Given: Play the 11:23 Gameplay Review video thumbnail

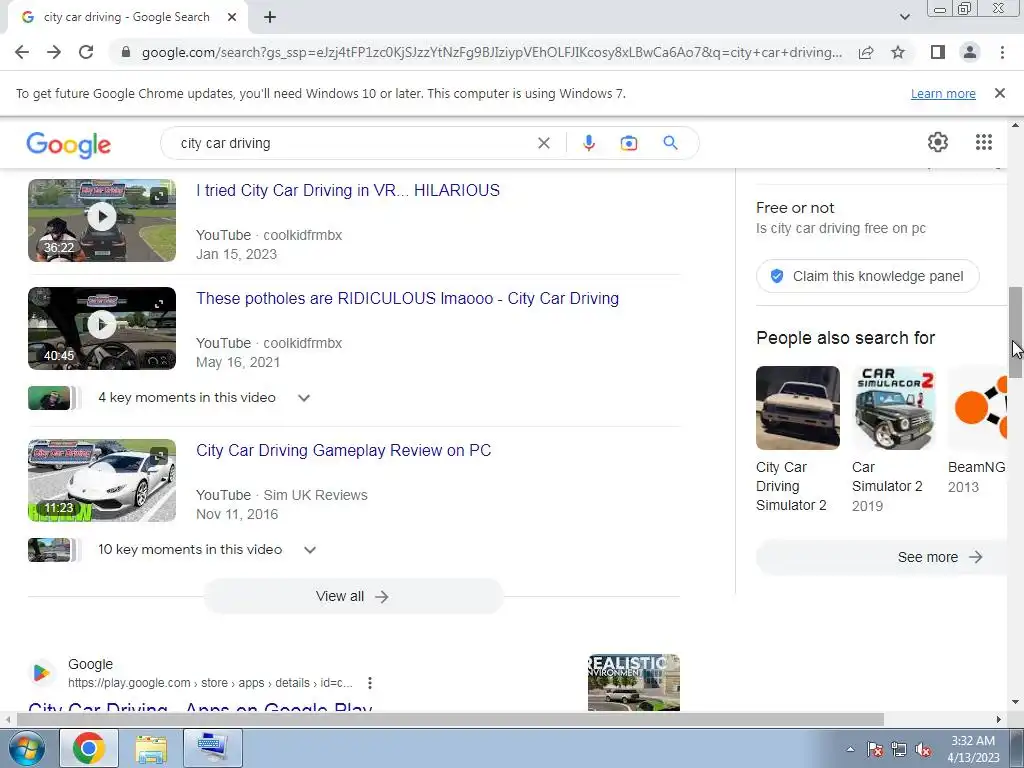Looking at the screenshot, I should point(102,480).
